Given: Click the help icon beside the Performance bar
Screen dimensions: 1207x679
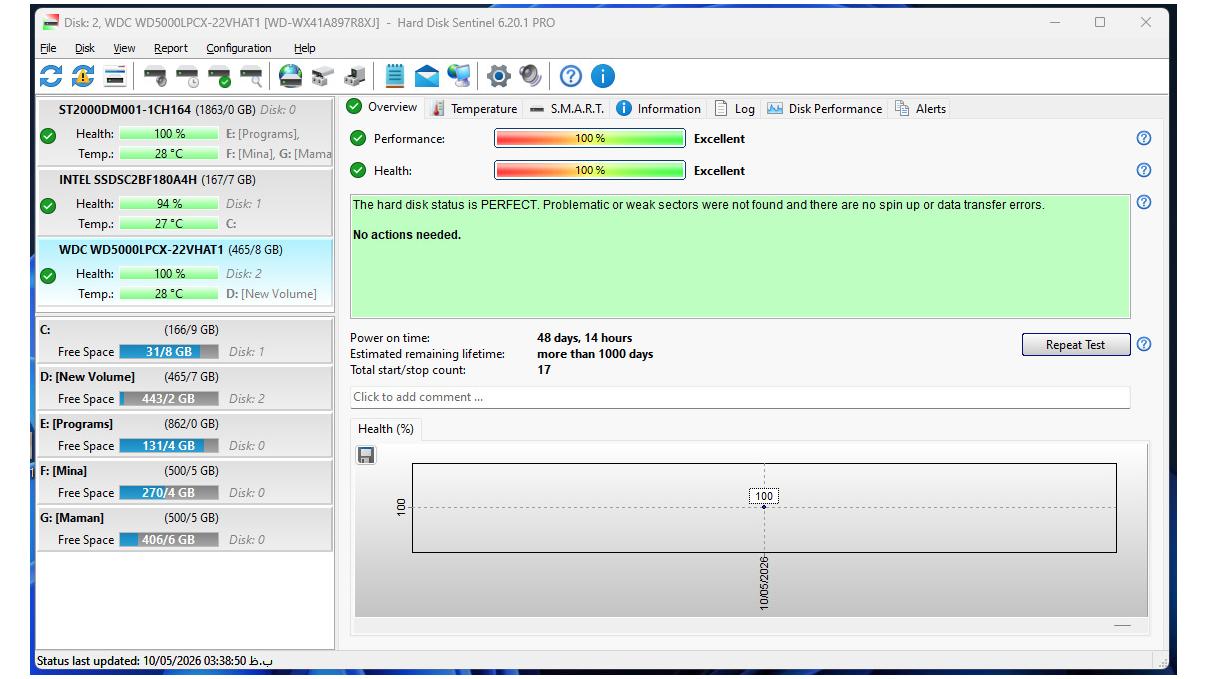Looking at the screenshot, I should coord(1144,138).
